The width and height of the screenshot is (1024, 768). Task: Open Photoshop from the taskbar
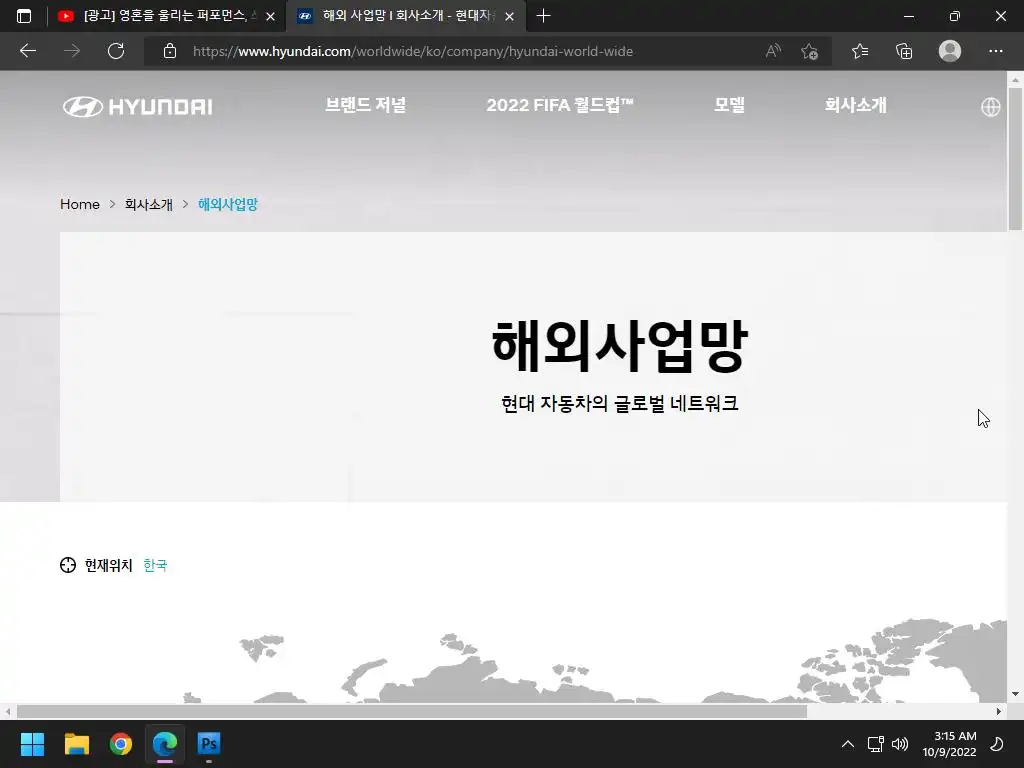(209, 744)
